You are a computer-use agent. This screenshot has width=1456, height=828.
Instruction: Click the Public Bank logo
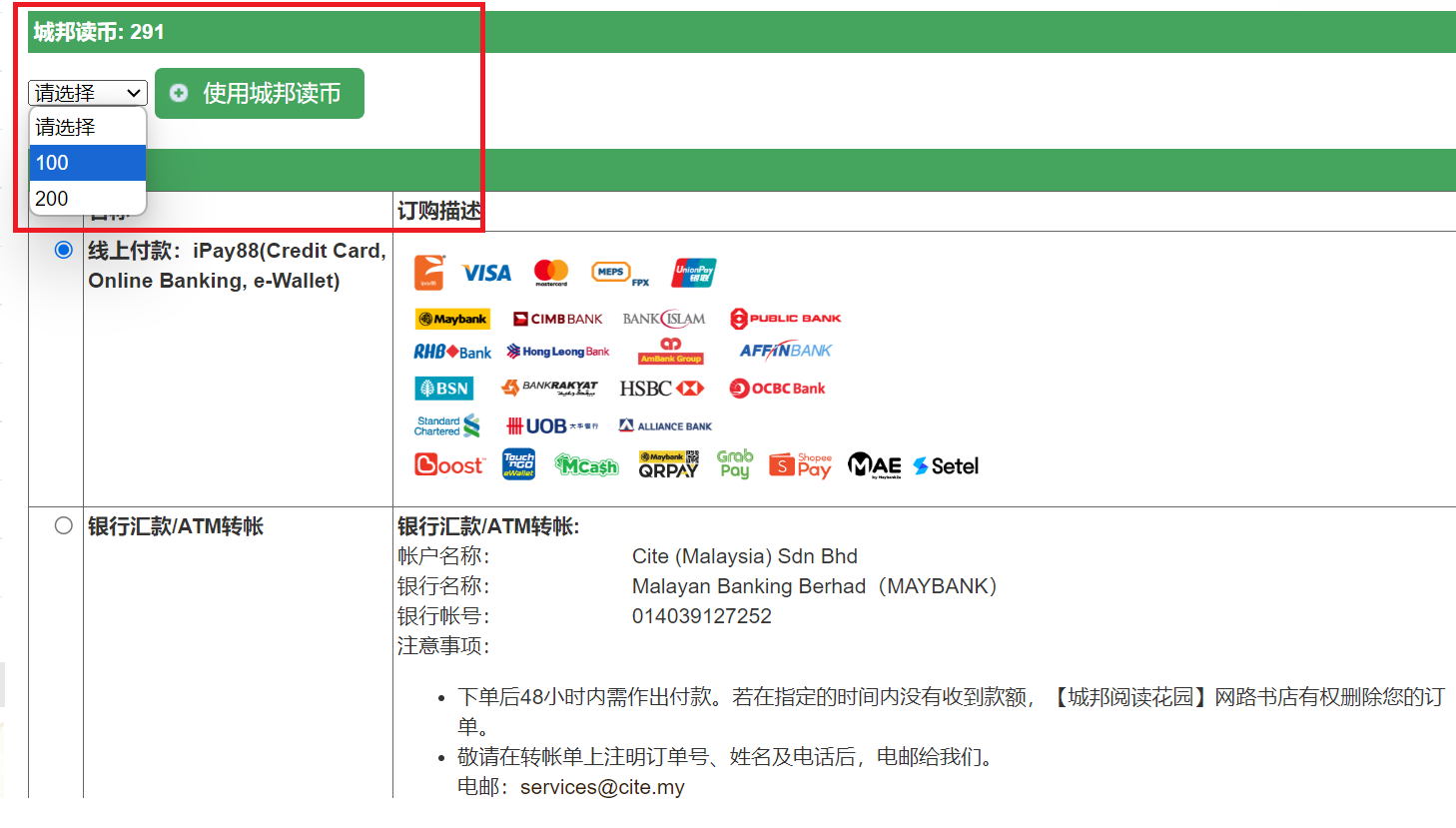coord(786,319)
